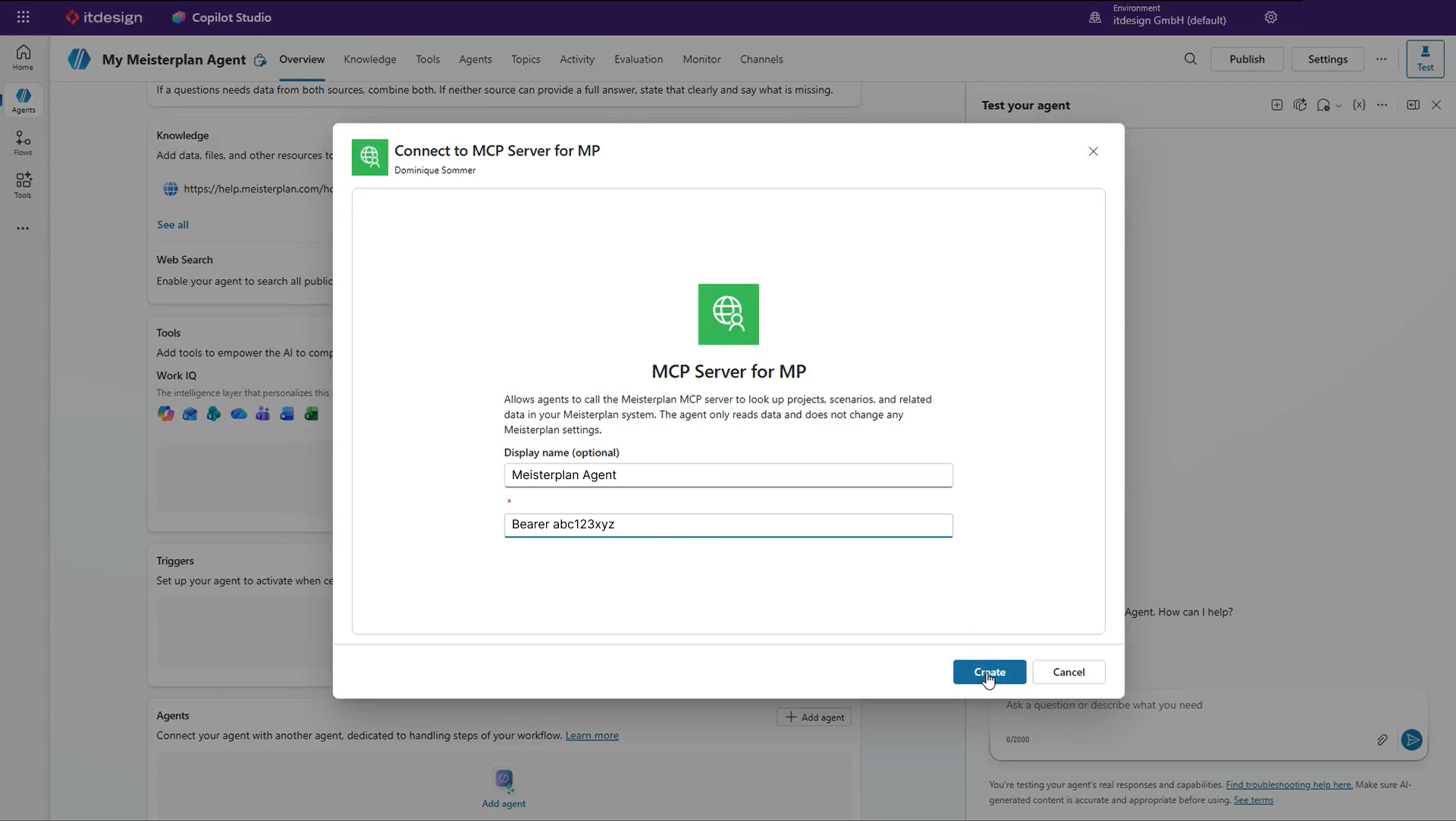
Task: Click the OneDrive icon under Work IQ
Action: pyautogui.click(x=239, y=414)
